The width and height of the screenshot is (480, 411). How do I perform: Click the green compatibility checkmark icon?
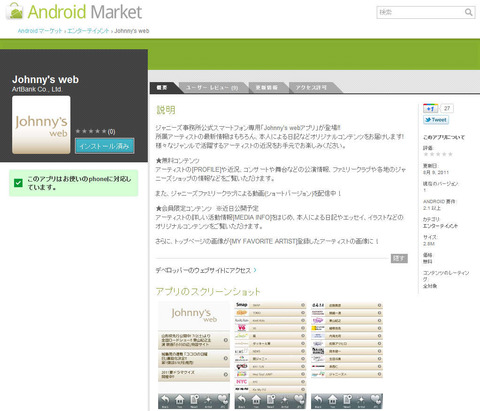click(18, 183)
